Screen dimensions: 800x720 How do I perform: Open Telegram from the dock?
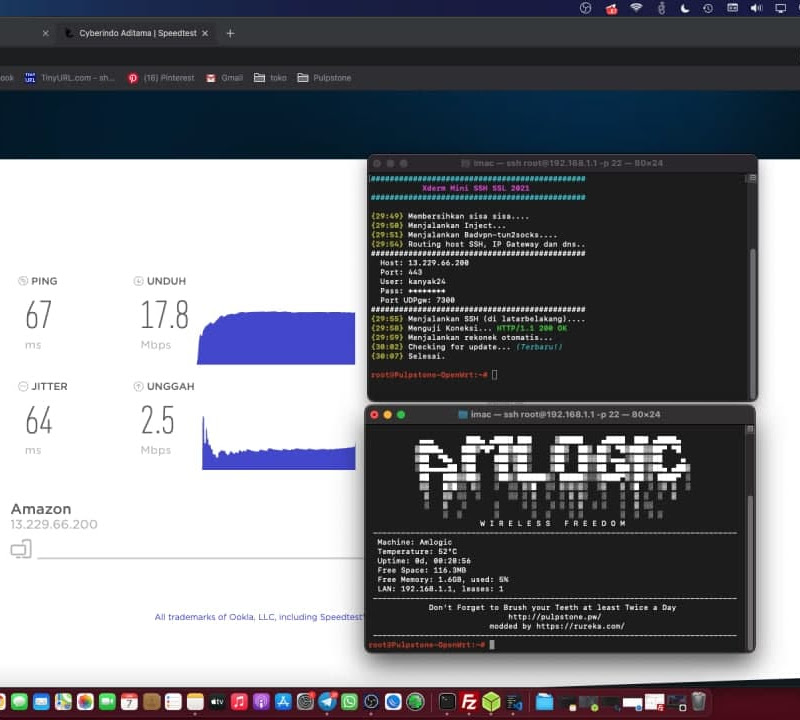(327, 702)
